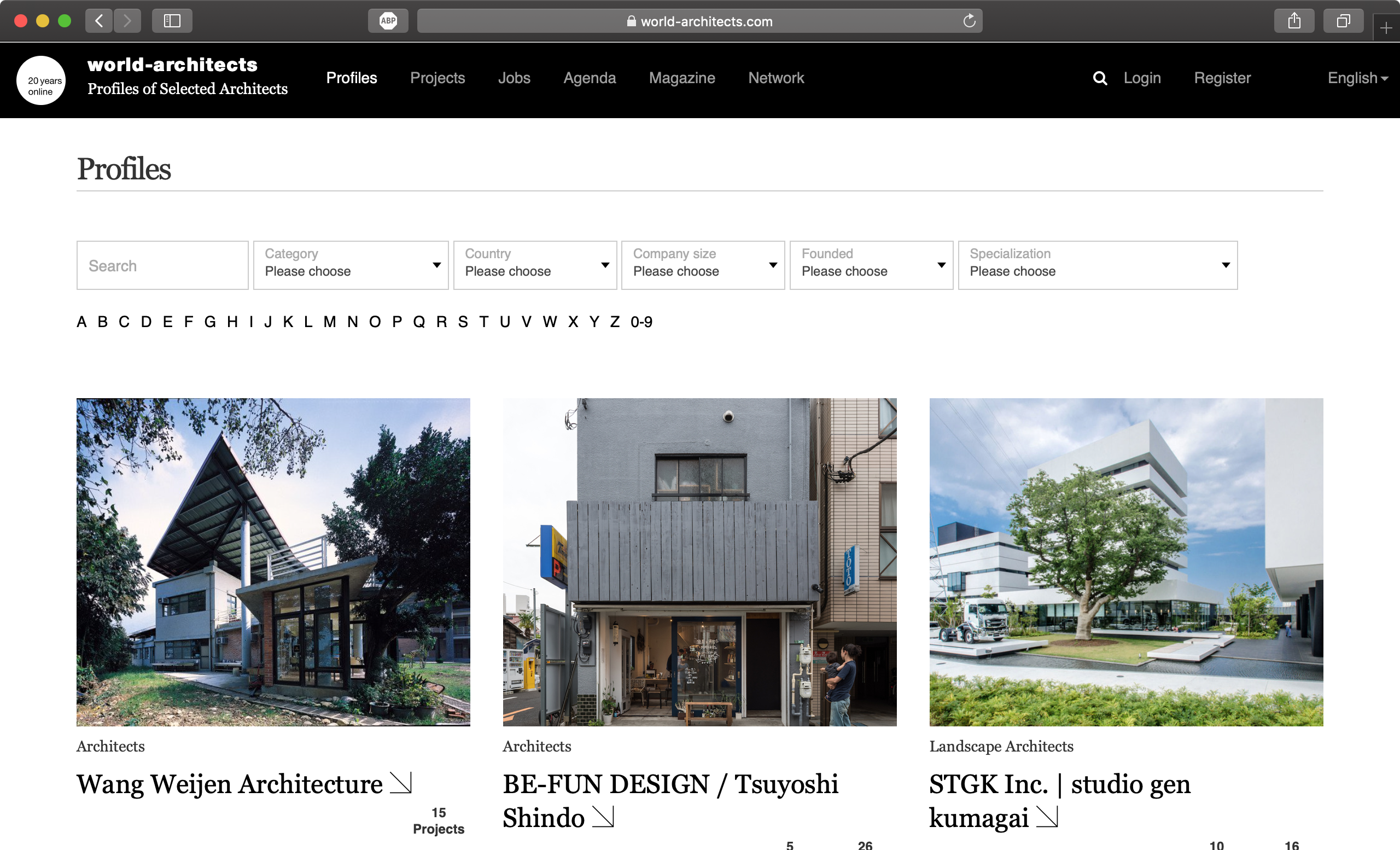Open the Magazine menu tab
Screen dimensions: 1400x850
[x=682, y=78]
